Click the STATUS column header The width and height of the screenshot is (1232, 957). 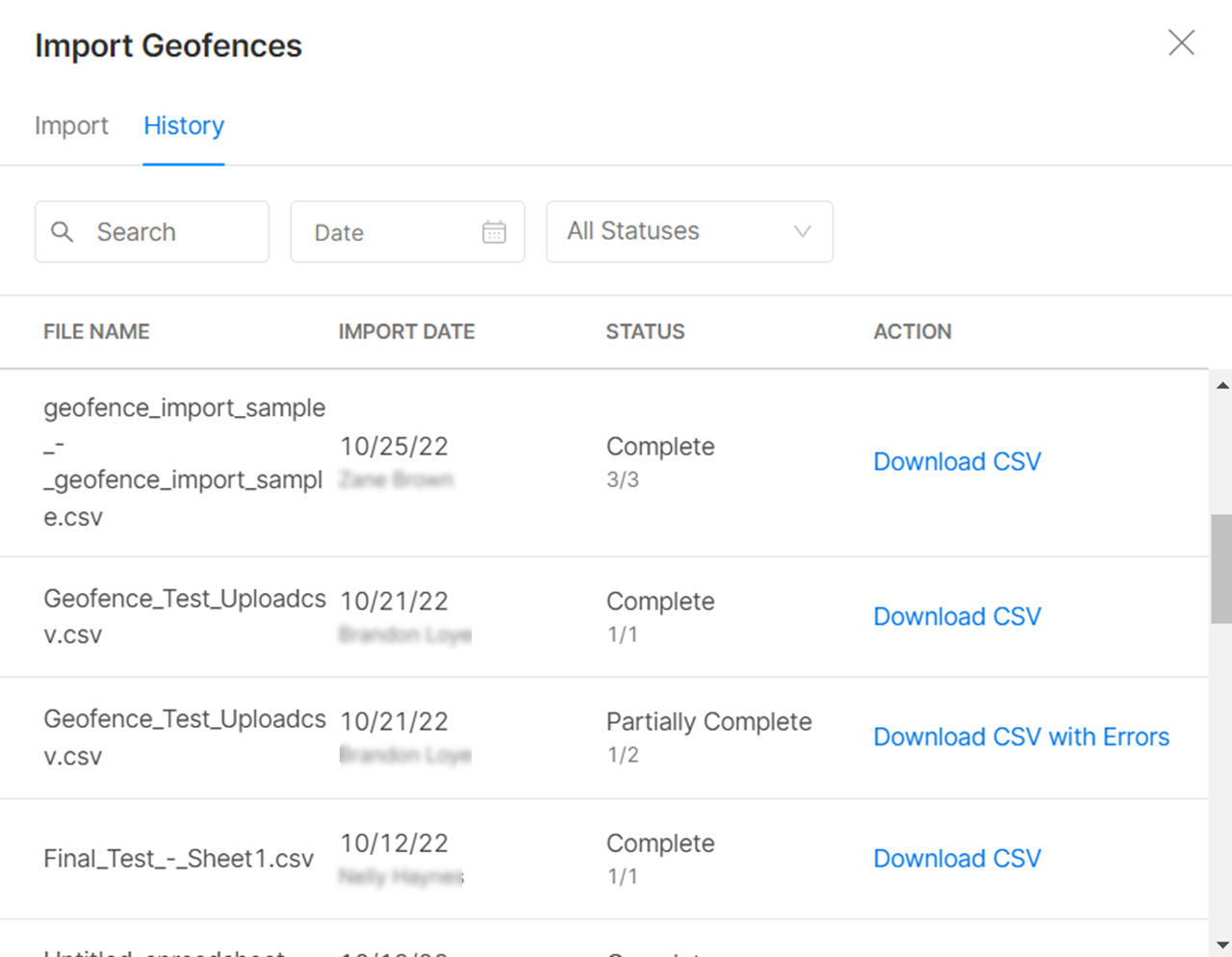[645, 332]
